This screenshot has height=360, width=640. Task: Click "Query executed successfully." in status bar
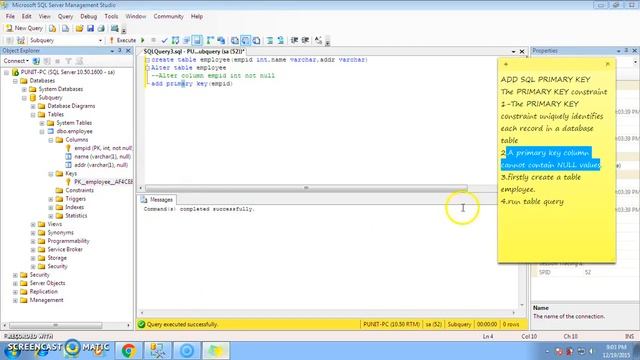pyautogui.click(x=182, y=324)
